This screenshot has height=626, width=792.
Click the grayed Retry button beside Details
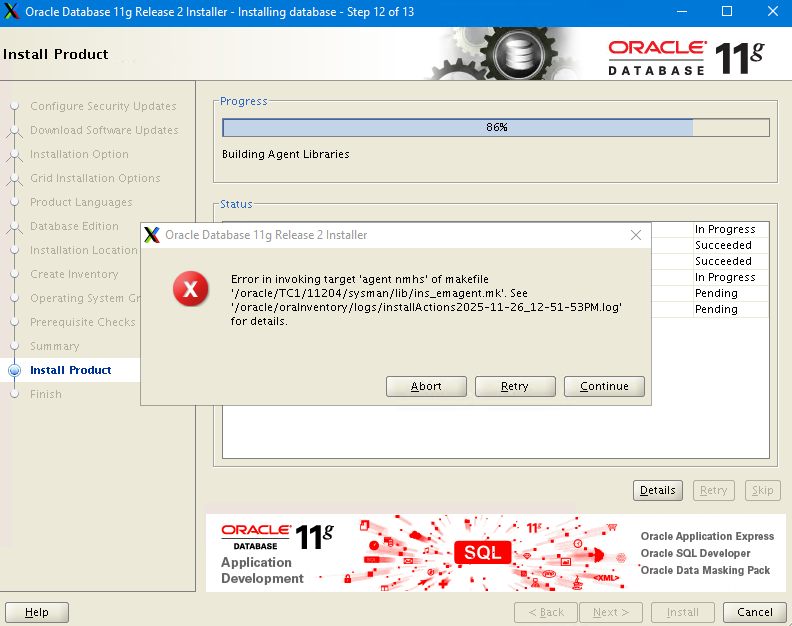click(713, 490)
